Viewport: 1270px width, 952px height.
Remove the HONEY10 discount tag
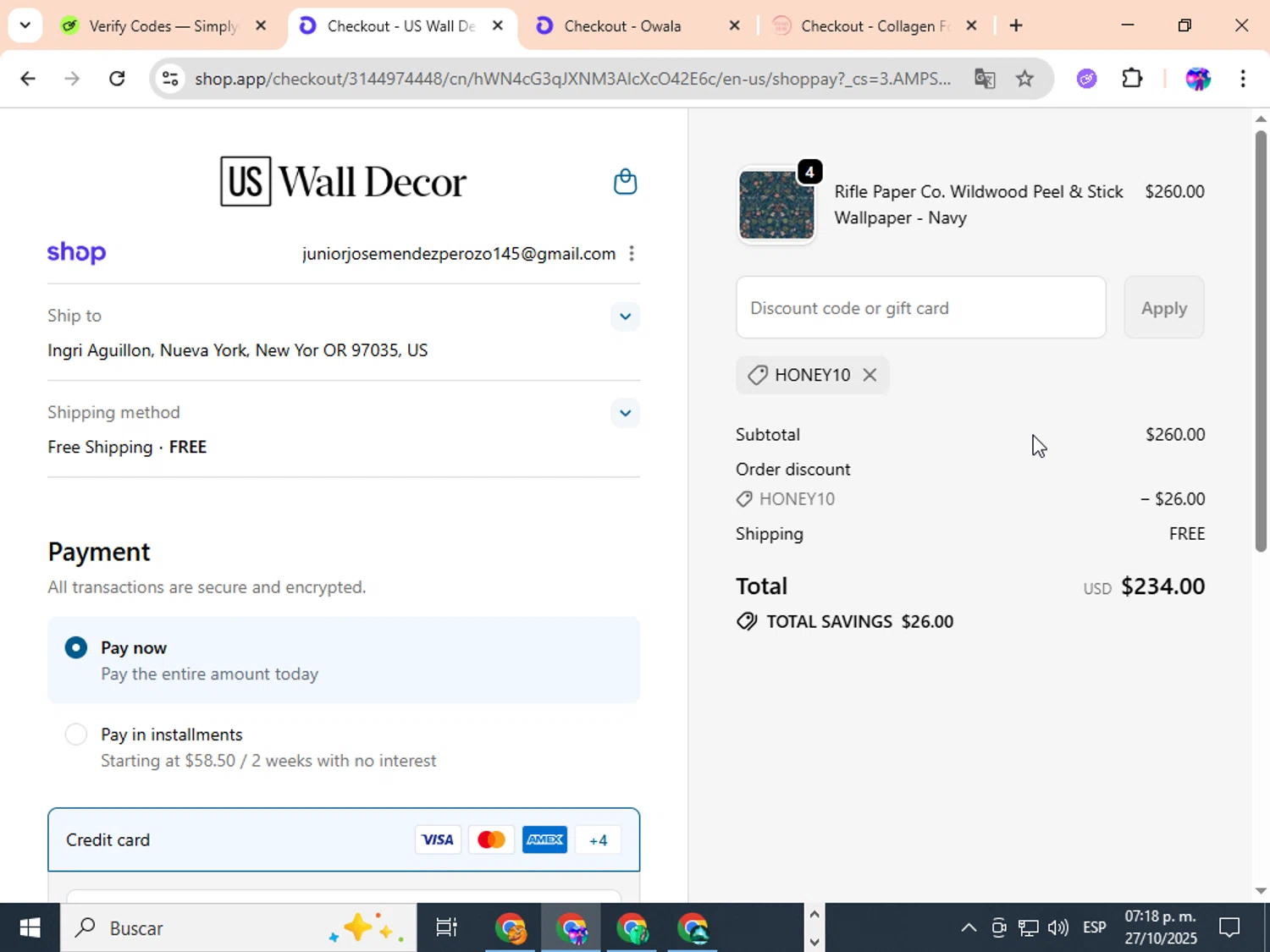[870, 375]
